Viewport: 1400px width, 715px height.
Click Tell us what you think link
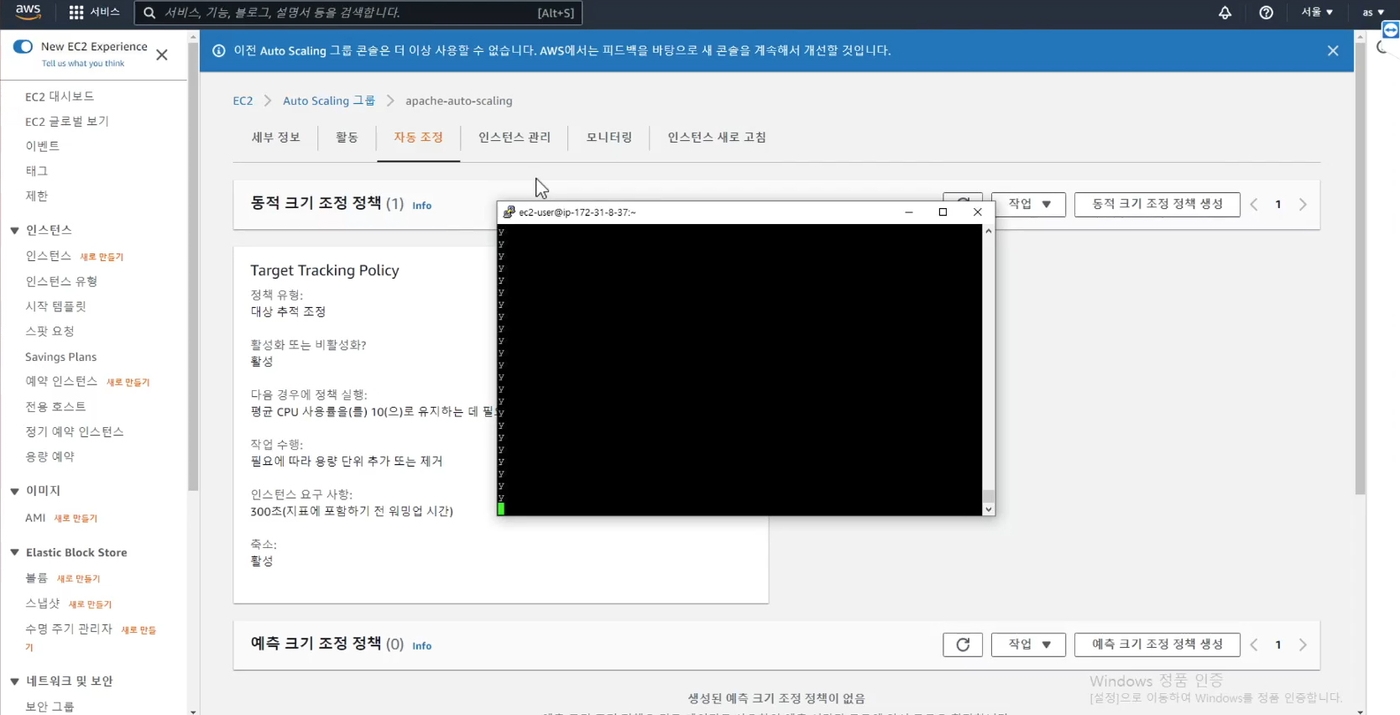(83, 64)
